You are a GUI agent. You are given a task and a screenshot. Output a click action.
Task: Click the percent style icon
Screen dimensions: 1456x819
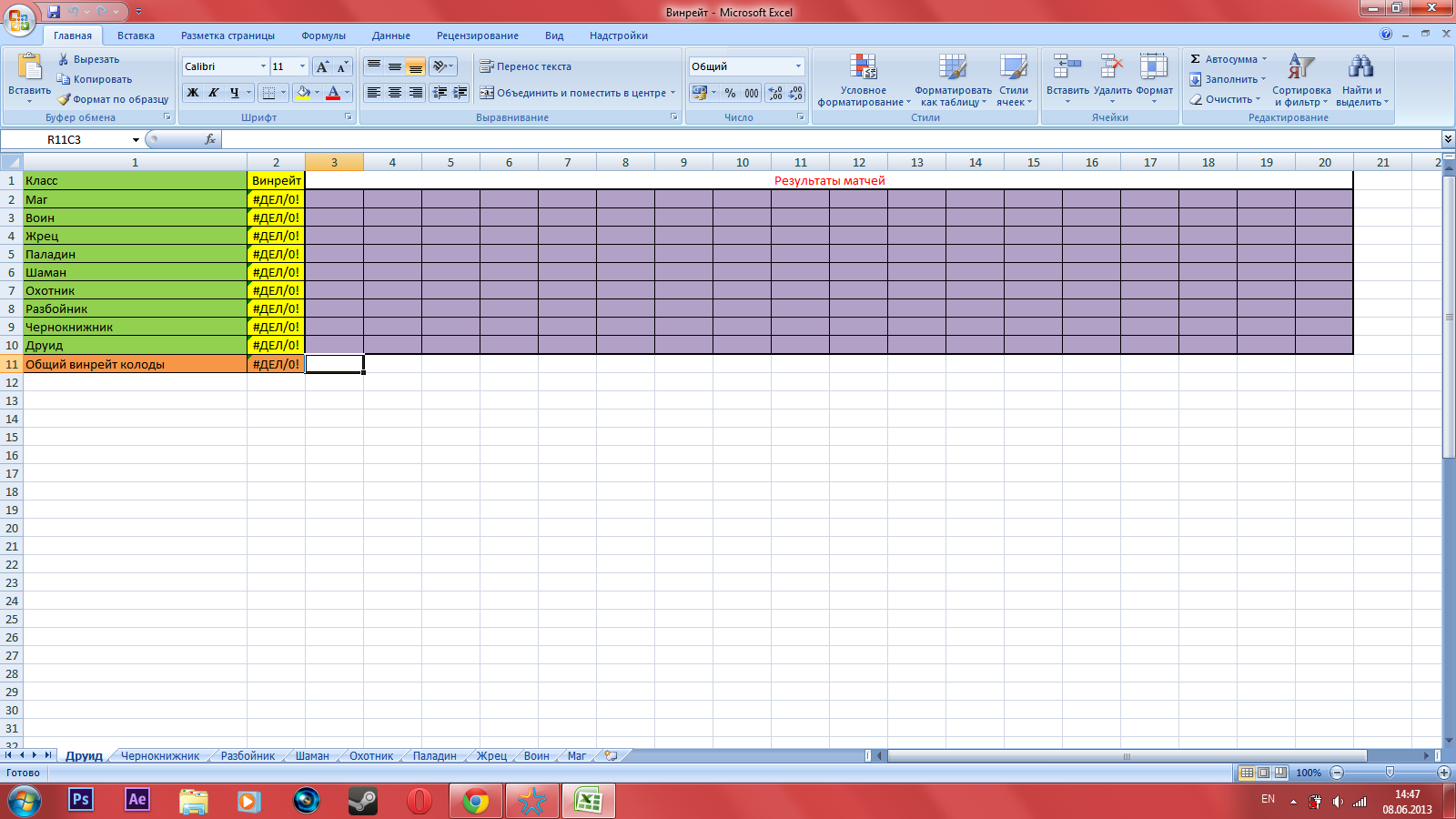point(730,93)
